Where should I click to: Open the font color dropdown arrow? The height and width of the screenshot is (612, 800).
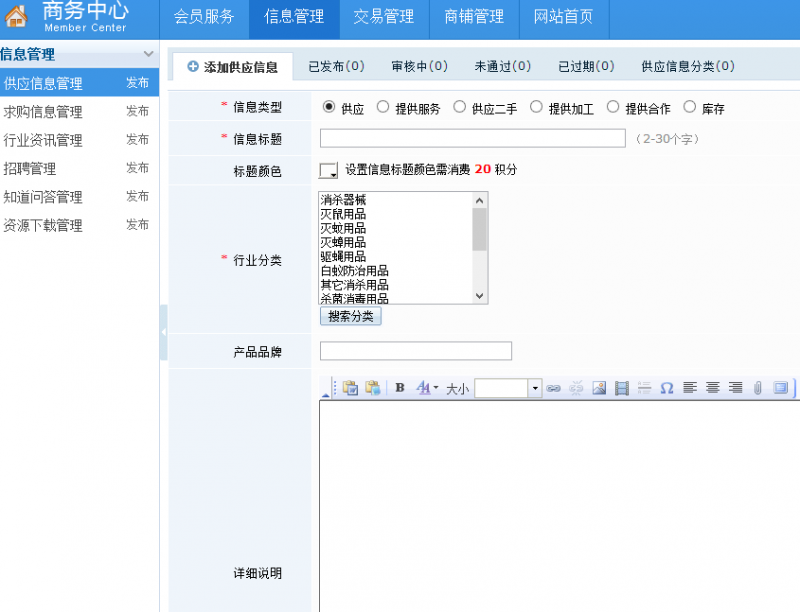436,388
